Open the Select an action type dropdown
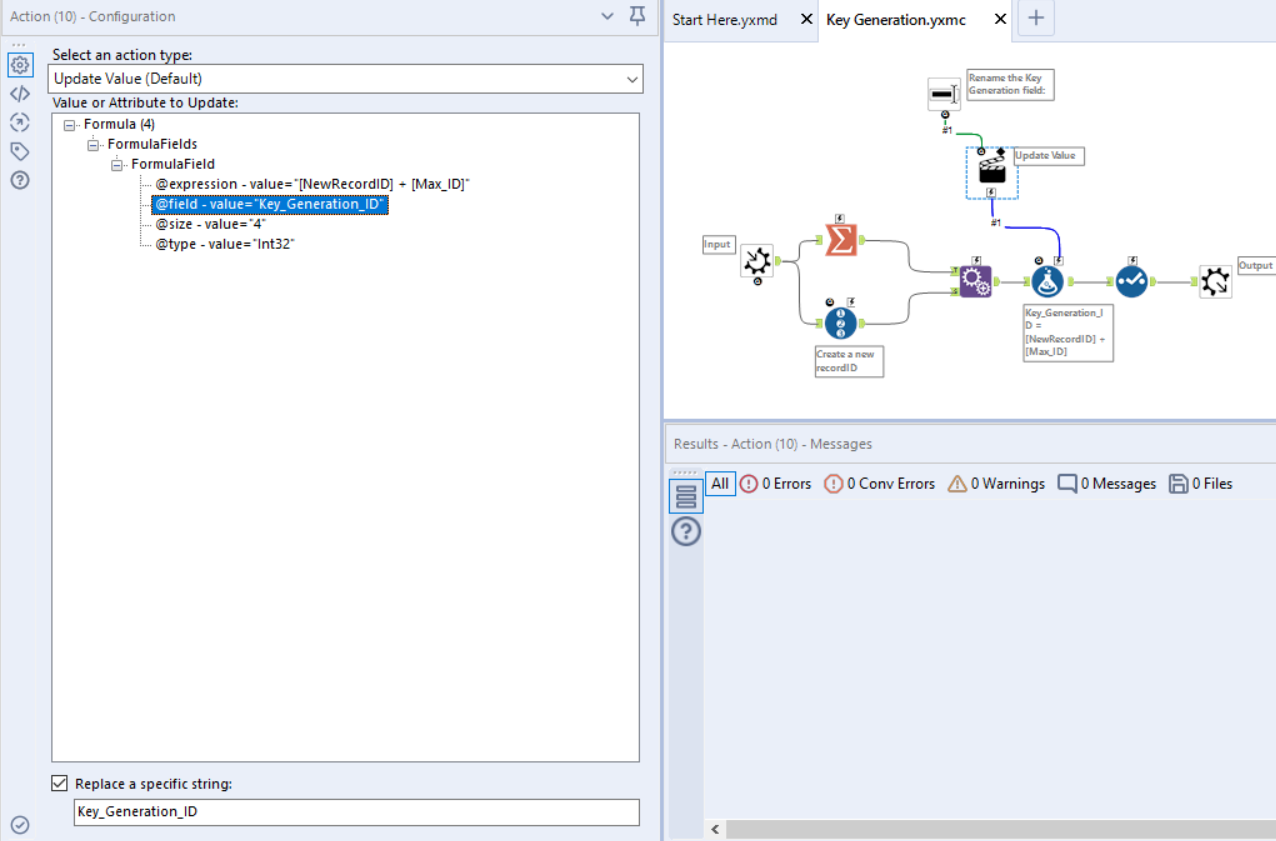Screen dimensions: 1276x841 pos(632,78)
